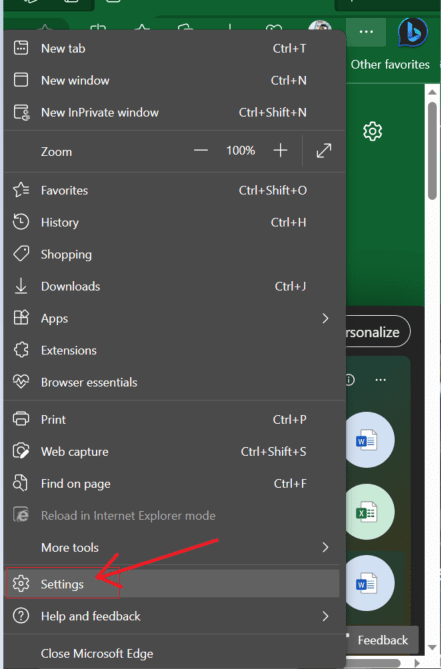Click the Print printer icon

tap(21, 419)
